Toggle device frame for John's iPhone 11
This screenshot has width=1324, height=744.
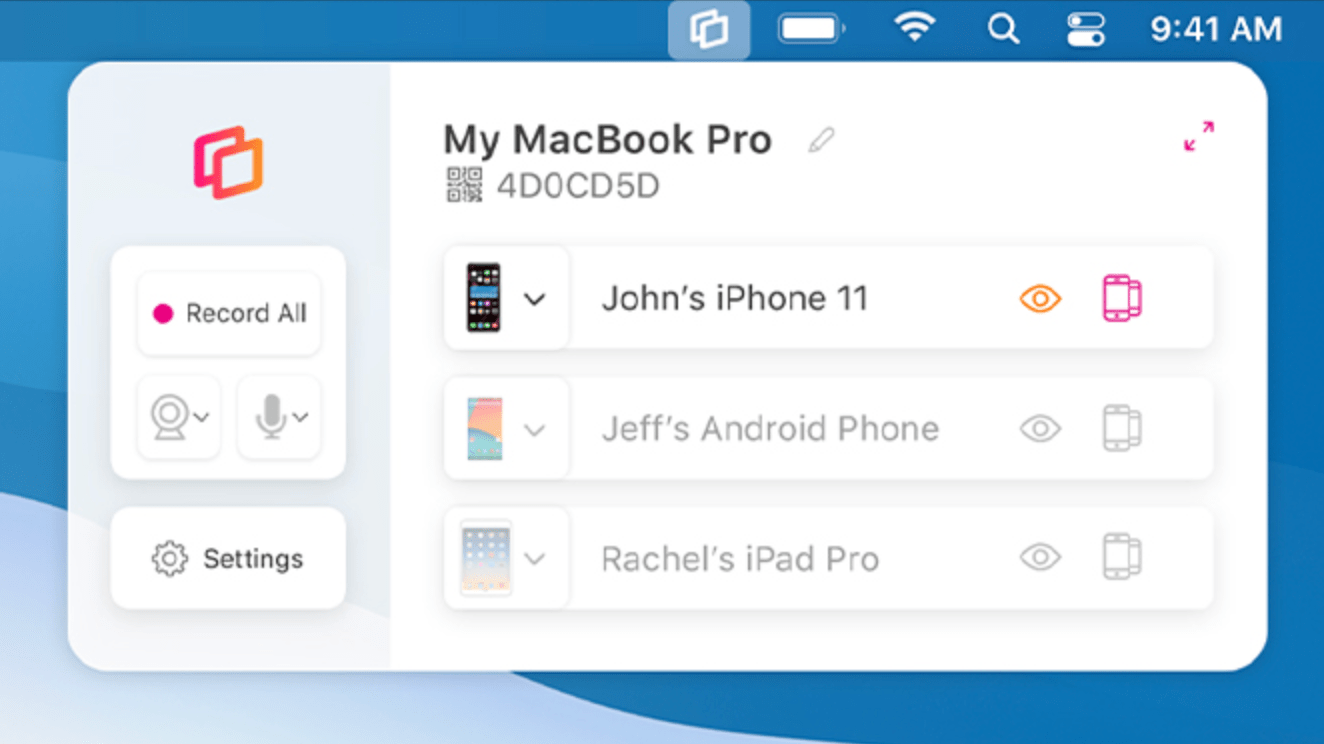pos(1122,298)
